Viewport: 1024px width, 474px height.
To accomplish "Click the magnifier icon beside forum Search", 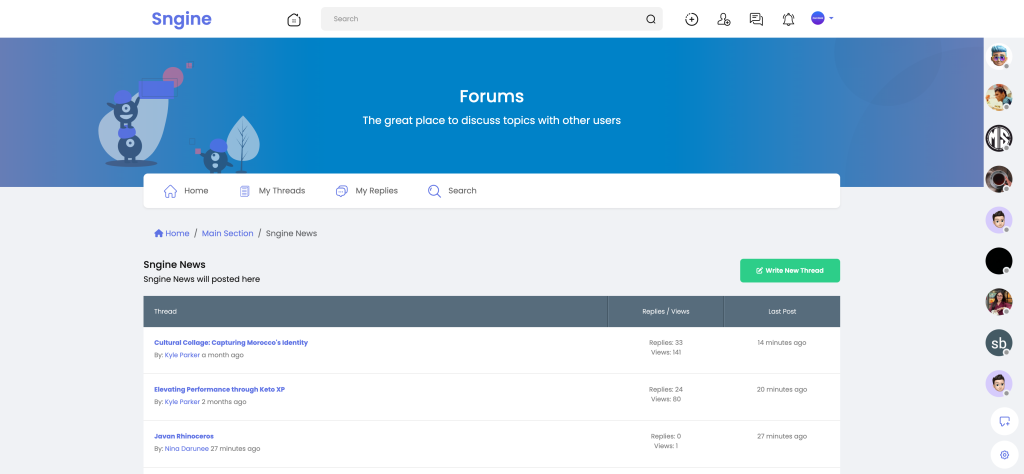I will point(434,191).
